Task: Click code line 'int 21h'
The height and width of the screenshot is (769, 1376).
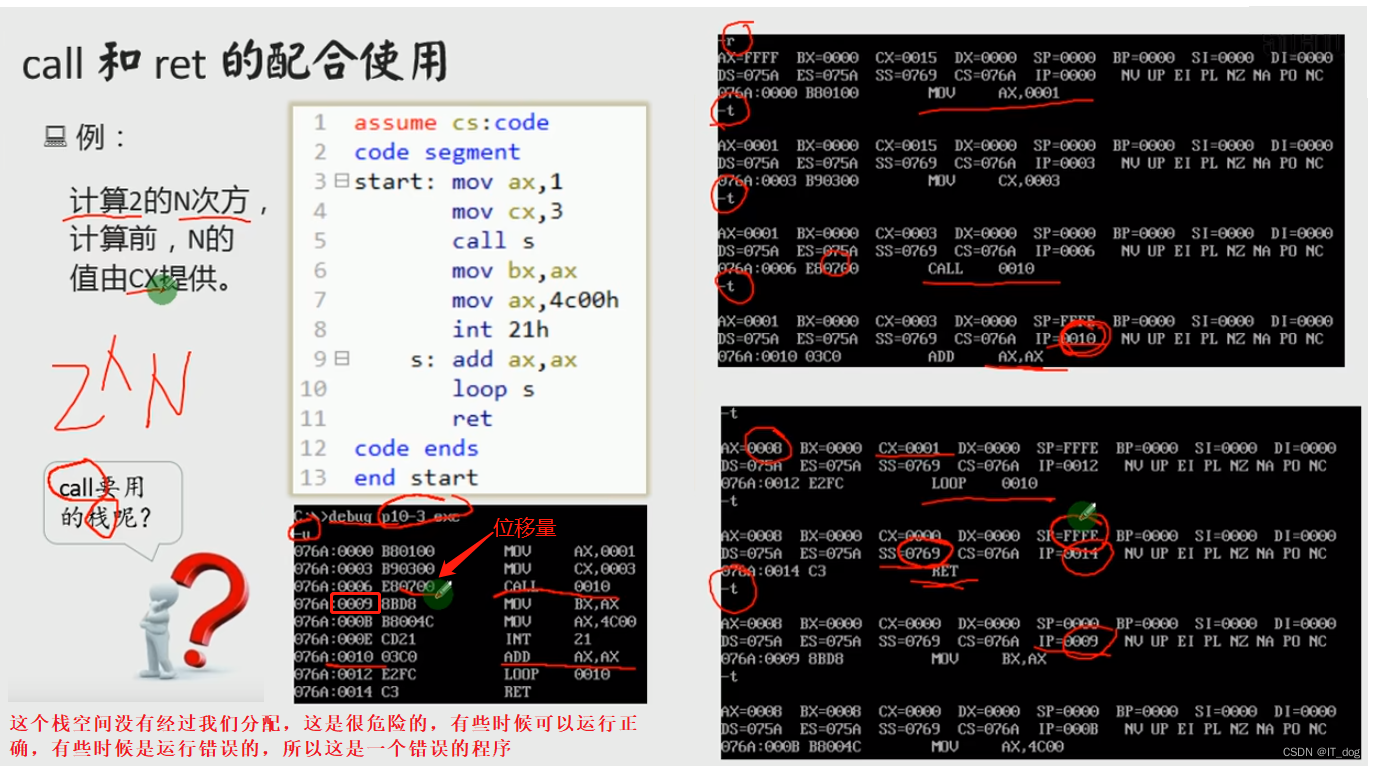Action: pyautogui.click(x=500, y=329)
